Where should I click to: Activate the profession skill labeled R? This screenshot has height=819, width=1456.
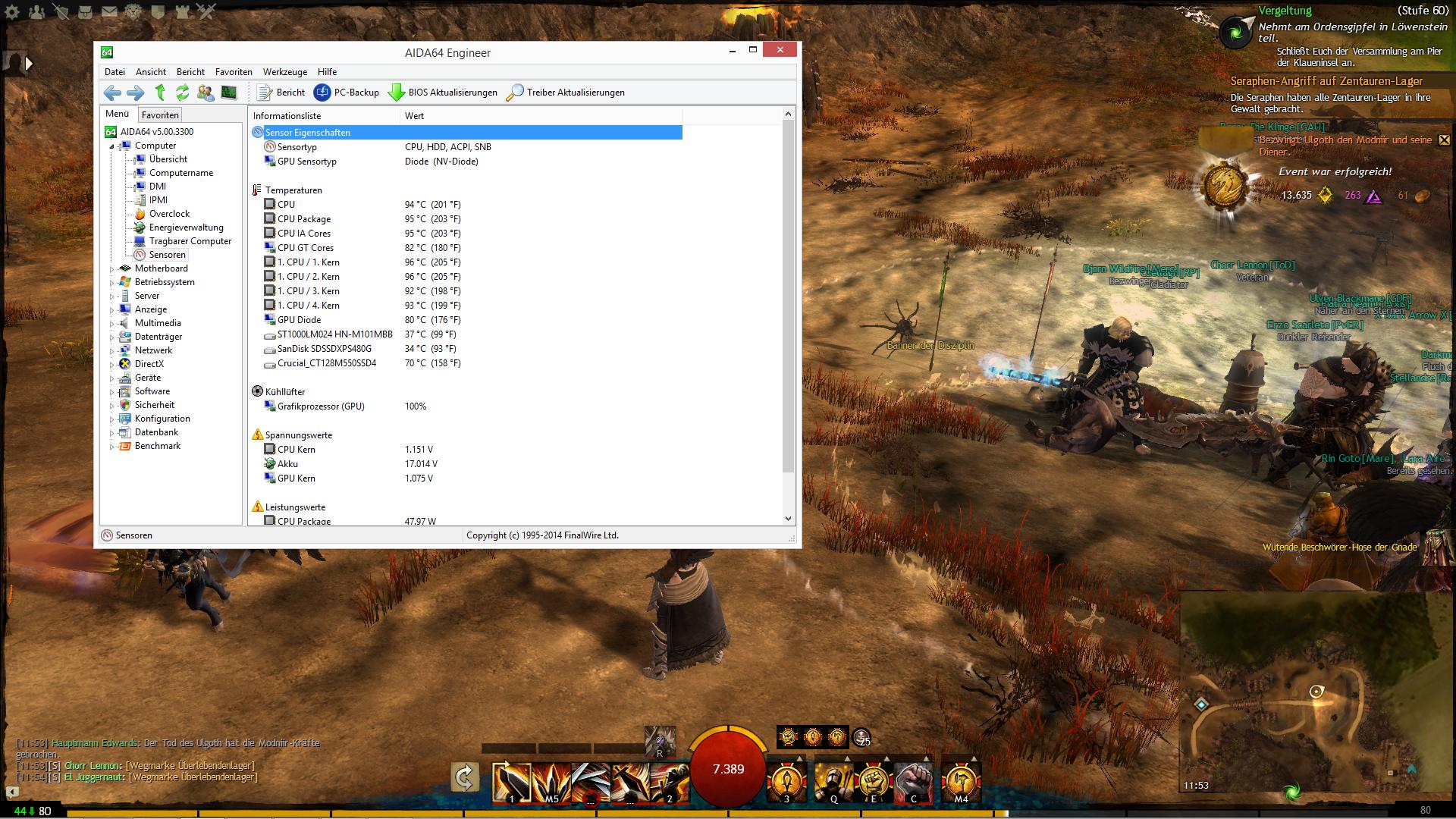[x=660, y=742]
